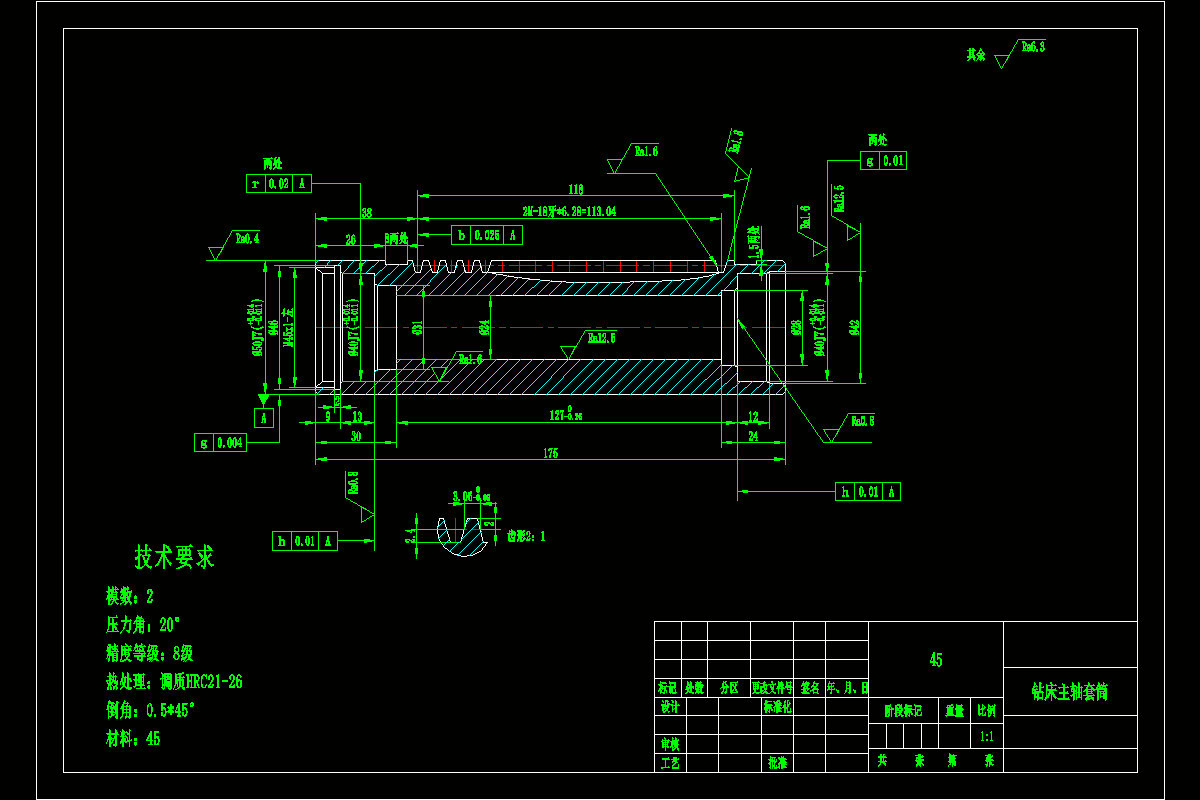Select the 热处理: 调质HRC21-26 note
The height and width of the screenshot is (800, 1200).
175,682
